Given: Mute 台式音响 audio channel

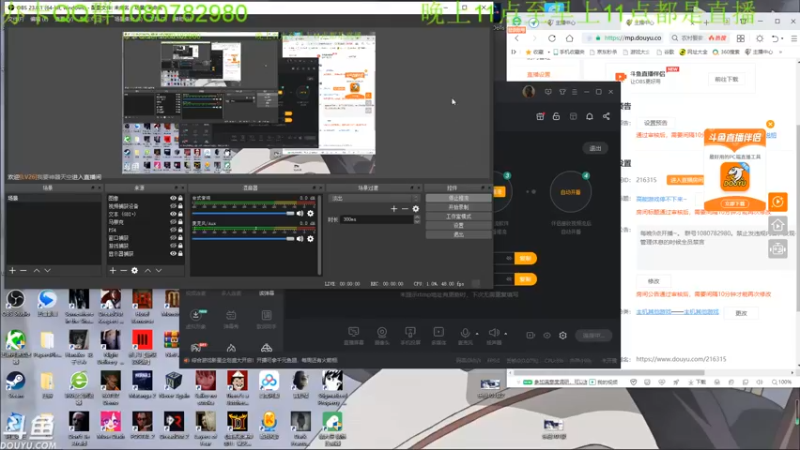Looking at the screenshot, I should pos(300,213).
